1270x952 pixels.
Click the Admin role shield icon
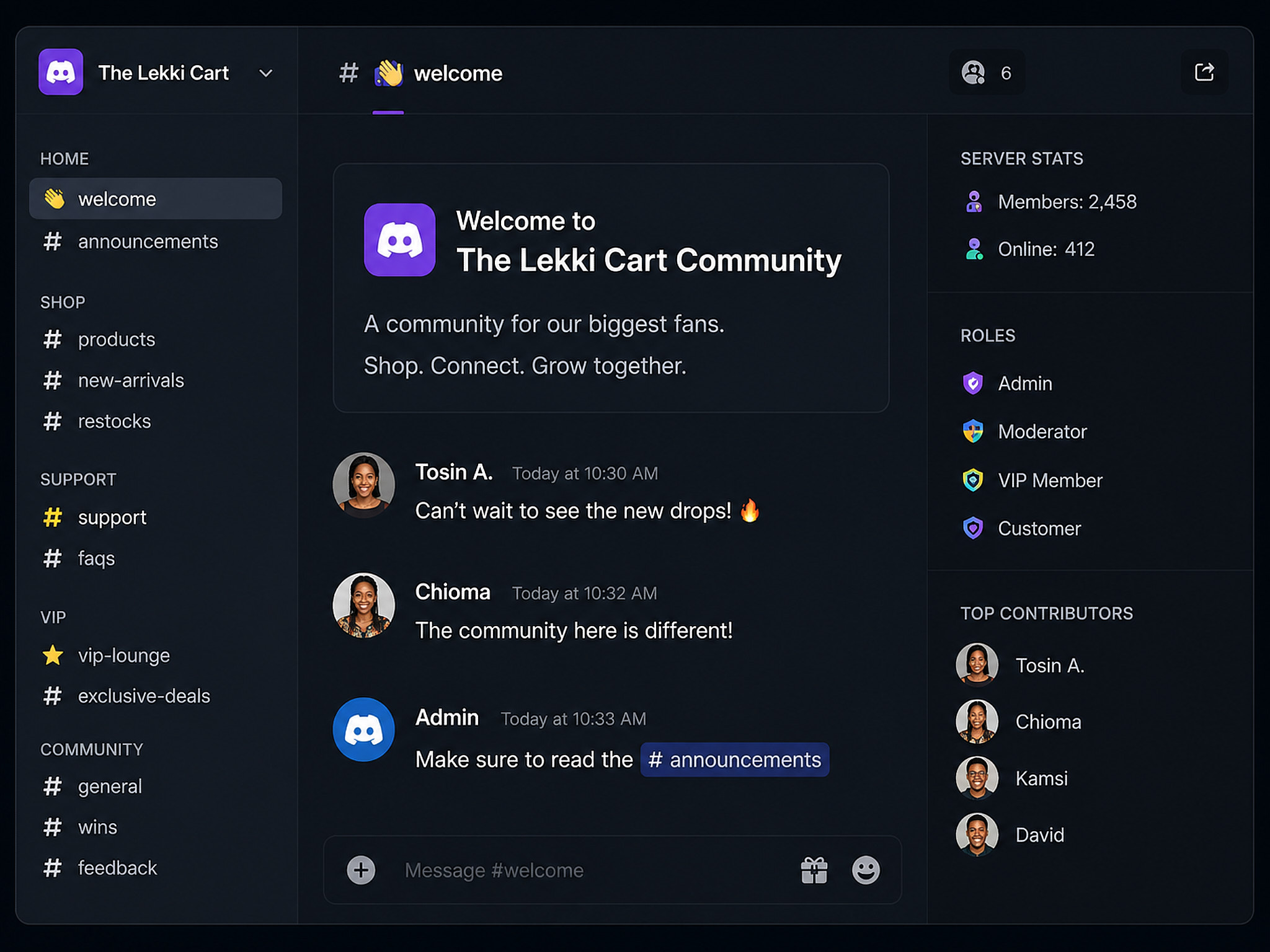(973, 383)
